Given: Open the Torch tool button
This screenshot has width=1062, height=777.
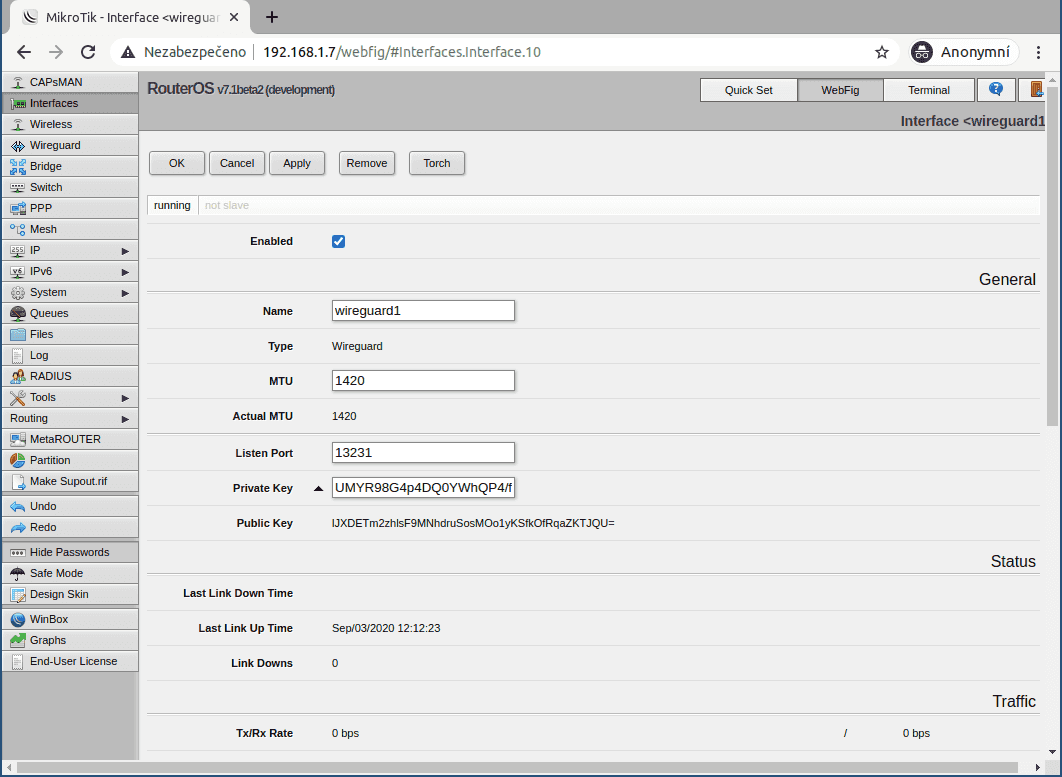Looking at the screenshot, I should coord(437,163).
